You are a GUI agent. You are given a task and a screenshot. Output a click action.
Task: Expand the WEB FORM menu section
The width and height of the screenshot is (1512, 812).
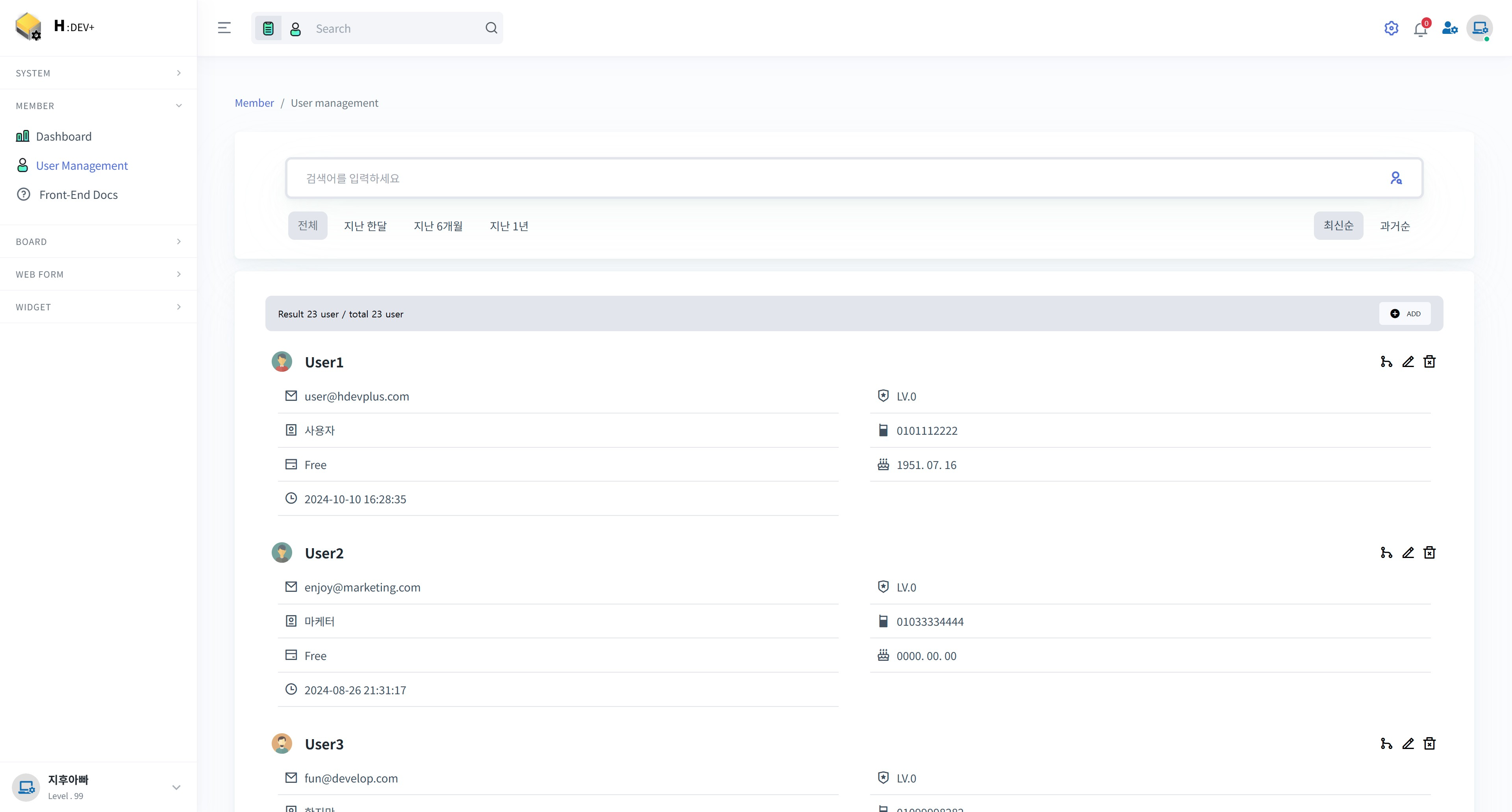coord(98,274)
